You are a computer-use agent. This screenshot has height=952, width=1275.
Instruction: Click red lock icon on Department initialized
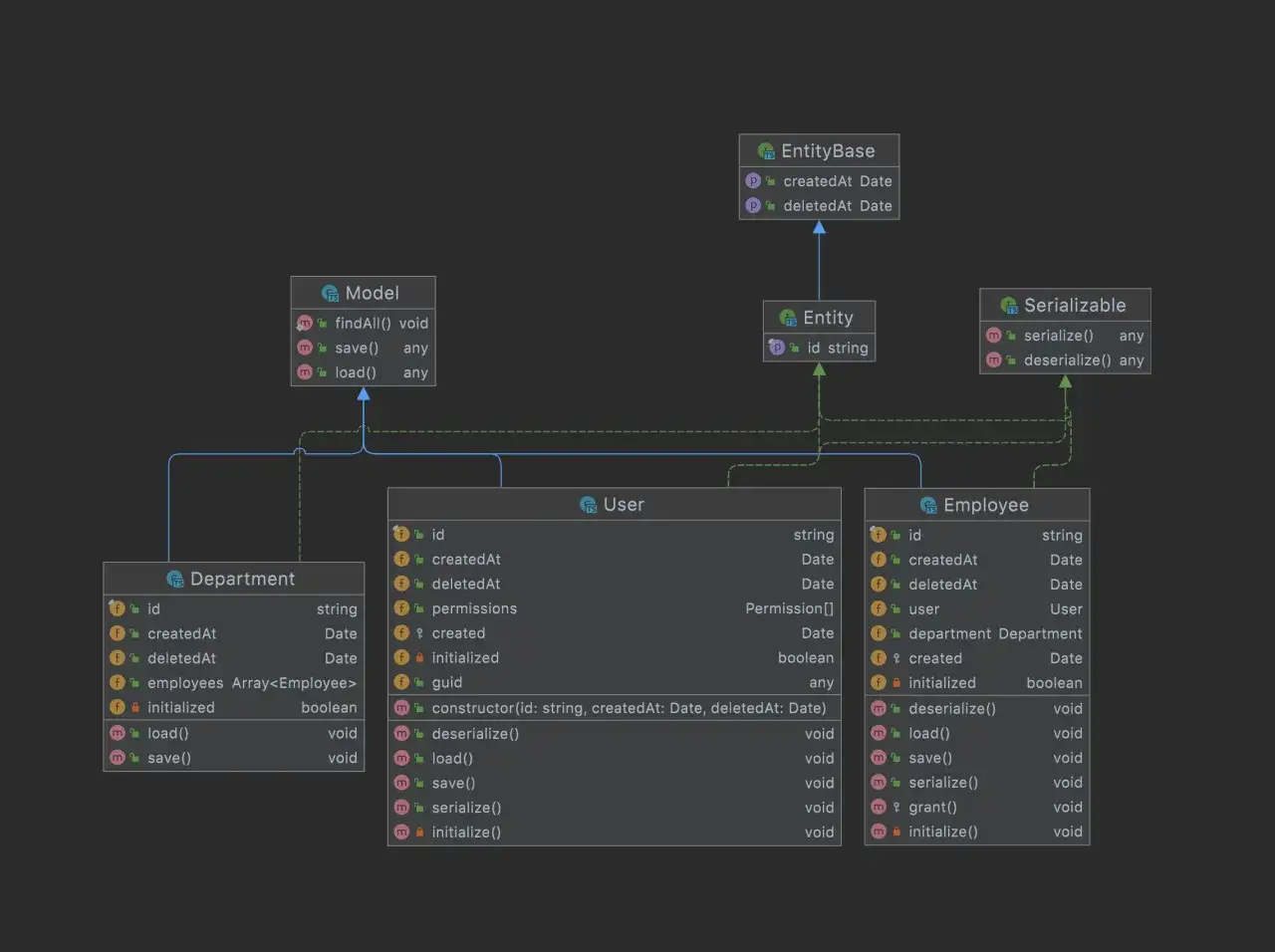click(135, 708)
